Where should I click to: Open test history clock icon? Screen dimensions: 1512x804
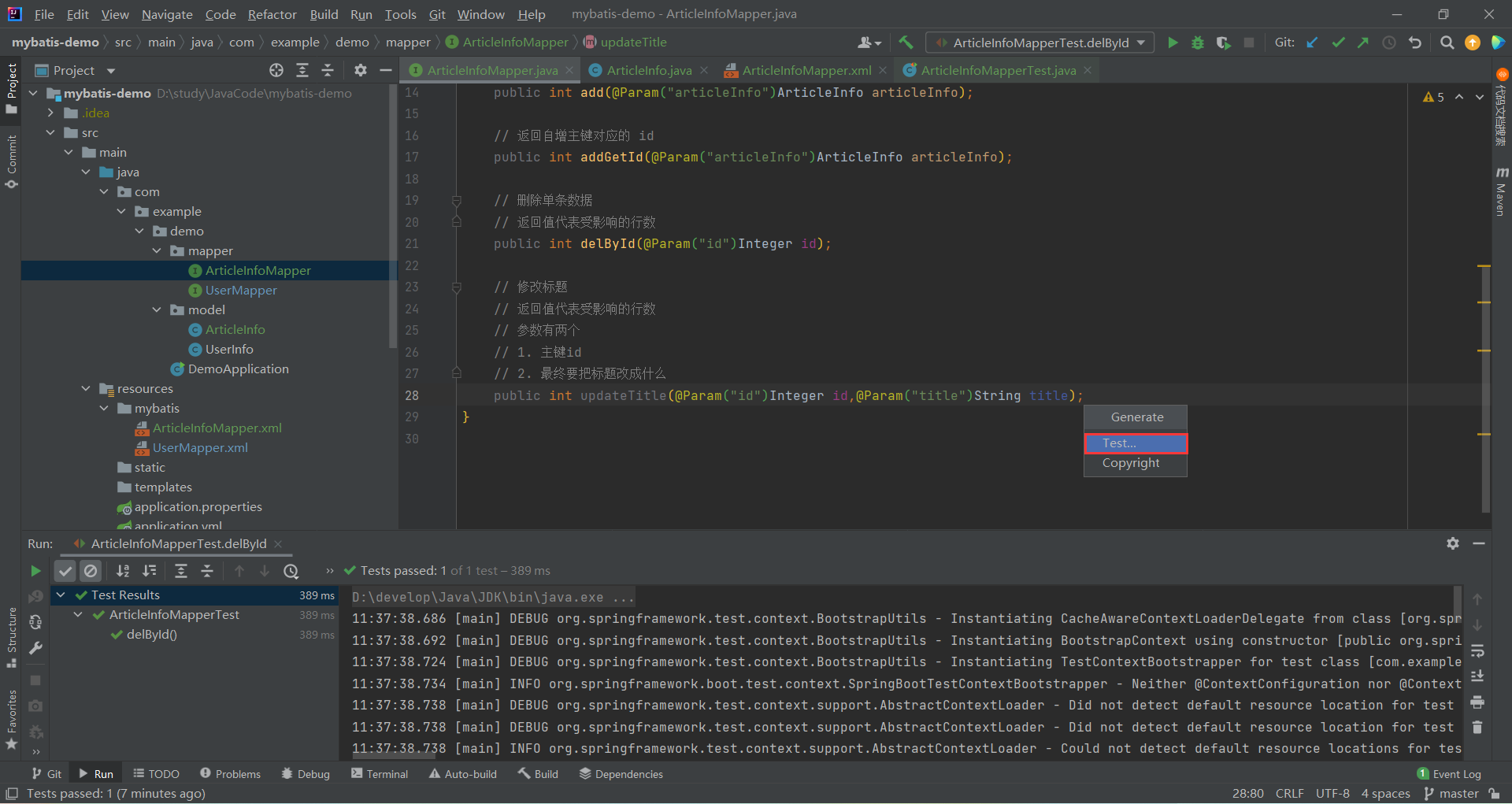291,571
